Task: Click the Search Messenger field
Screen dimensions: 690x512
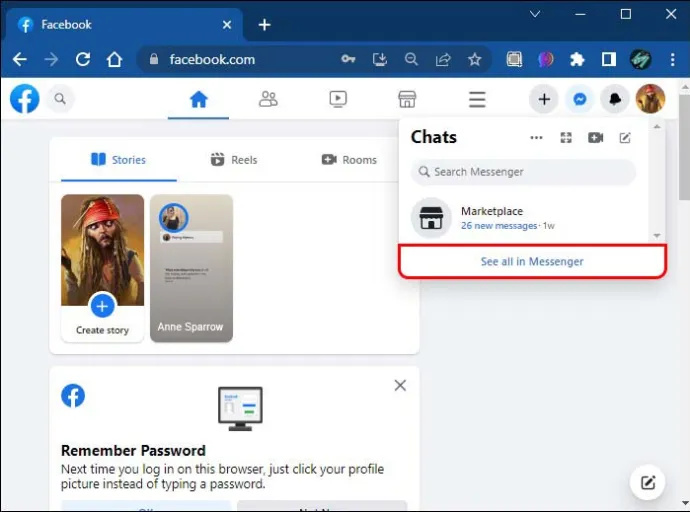Action: tap(524, 172)
